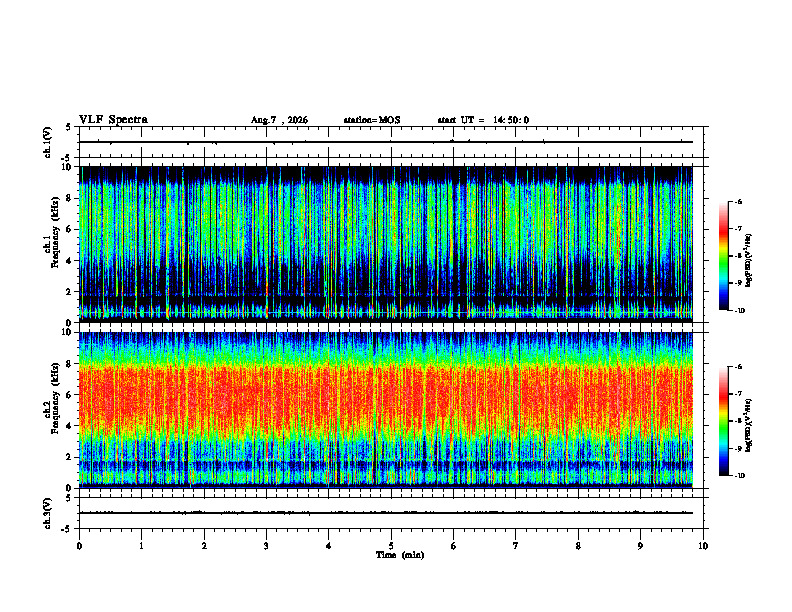Click time axis tick label "7"
The image size is (792, 612).
click(x=516, y=546)
